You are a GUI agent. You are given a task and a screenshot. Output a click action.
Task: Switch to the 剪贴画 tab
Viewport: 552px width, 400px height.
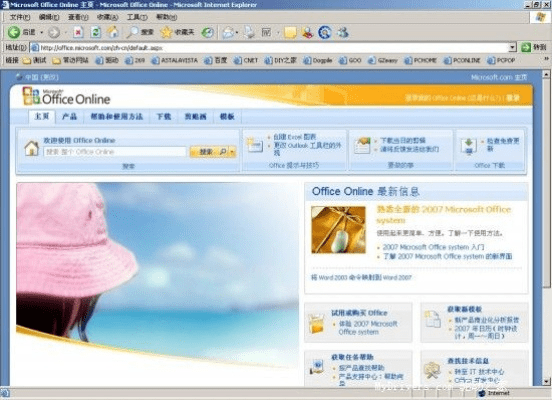point(195,117)
